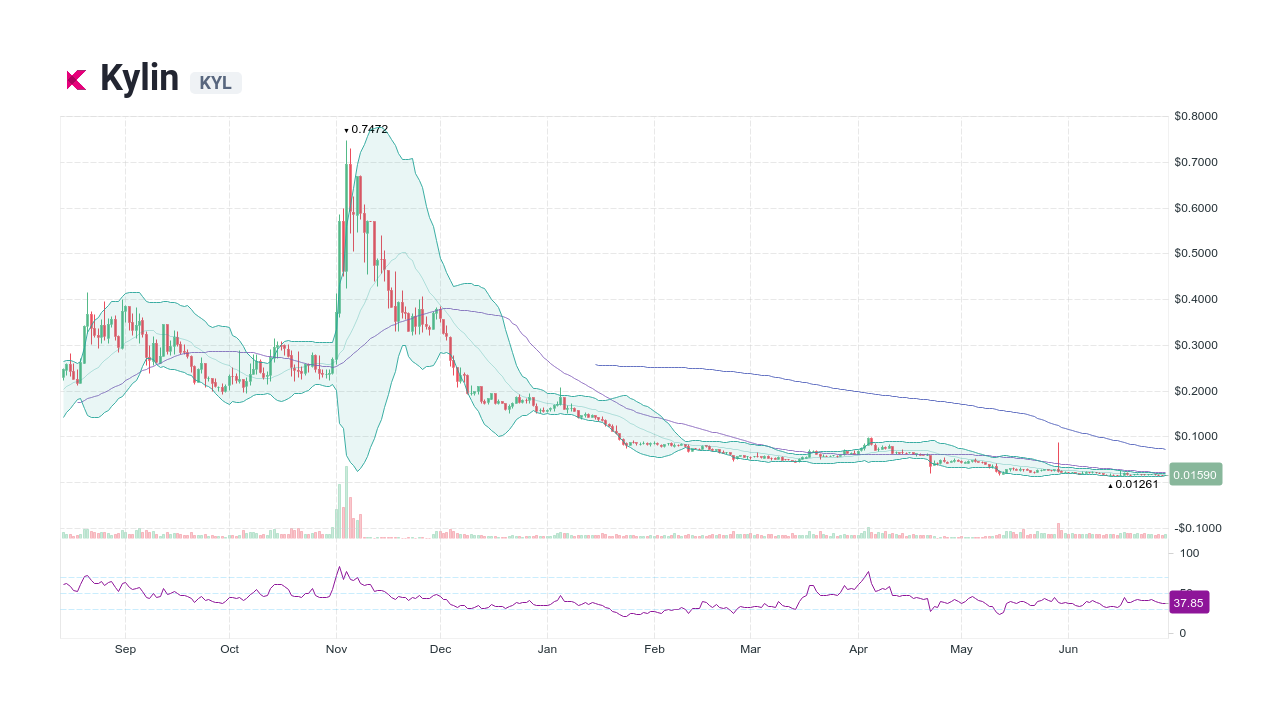Click the May date axis label
1280x720 pixels.
tap(961, 649)
